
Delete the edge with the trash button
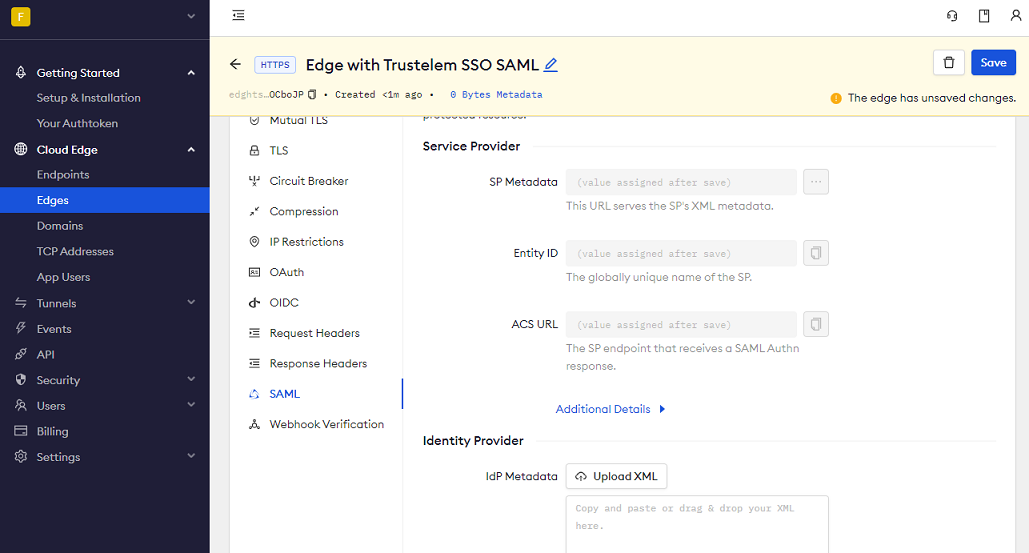tap(948, 62)
